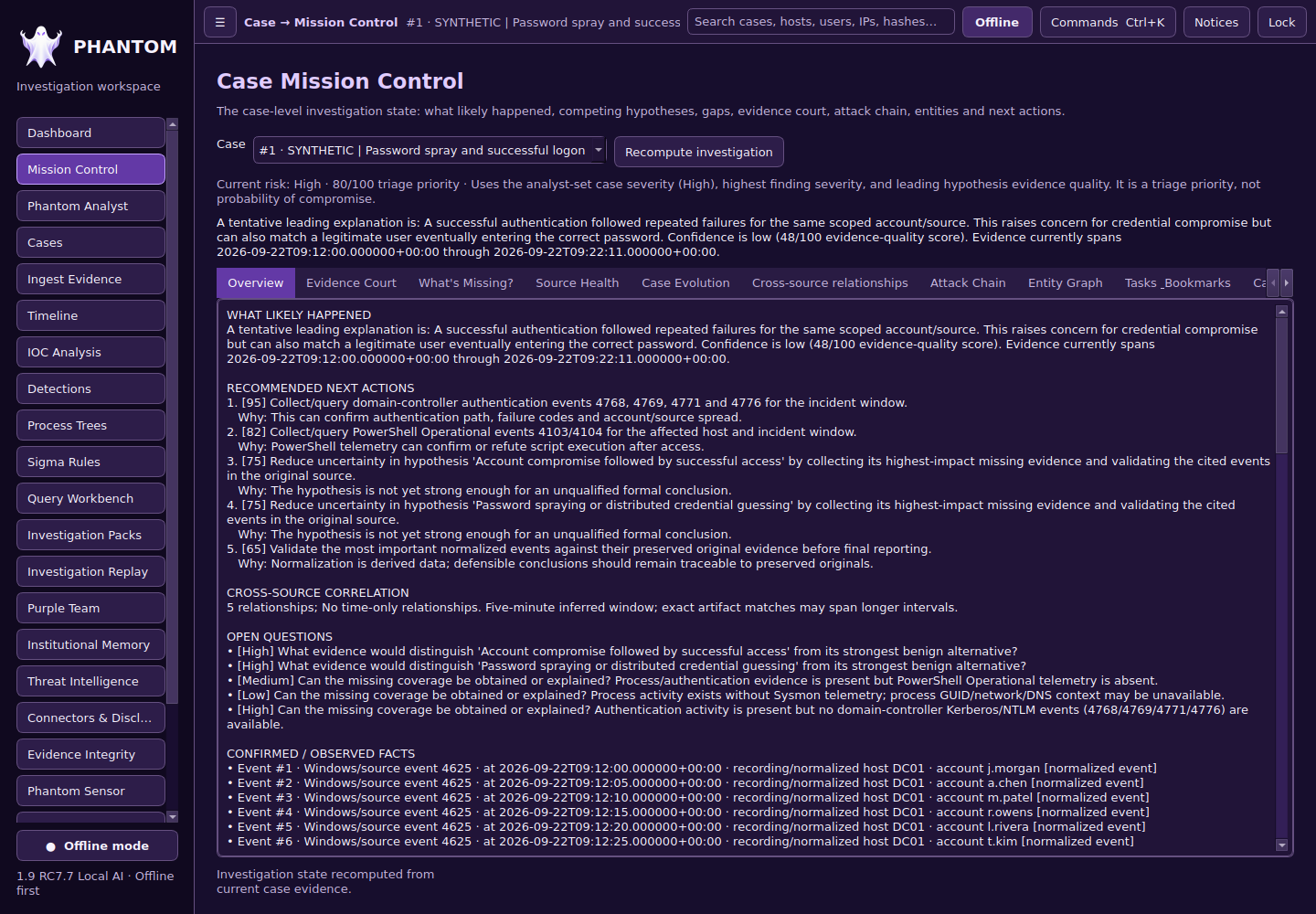
Task: Click the sidebar scroll-up arrow
Action: (x=173, y=123)
